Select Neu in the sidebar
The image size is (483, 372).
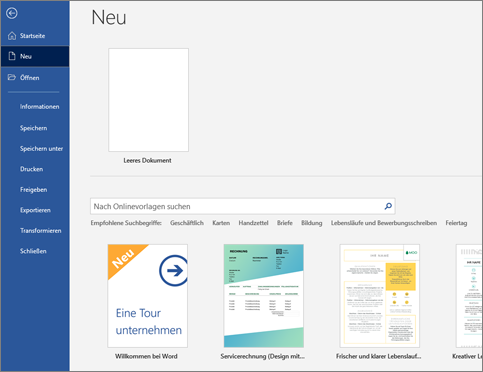click(35, 56)
